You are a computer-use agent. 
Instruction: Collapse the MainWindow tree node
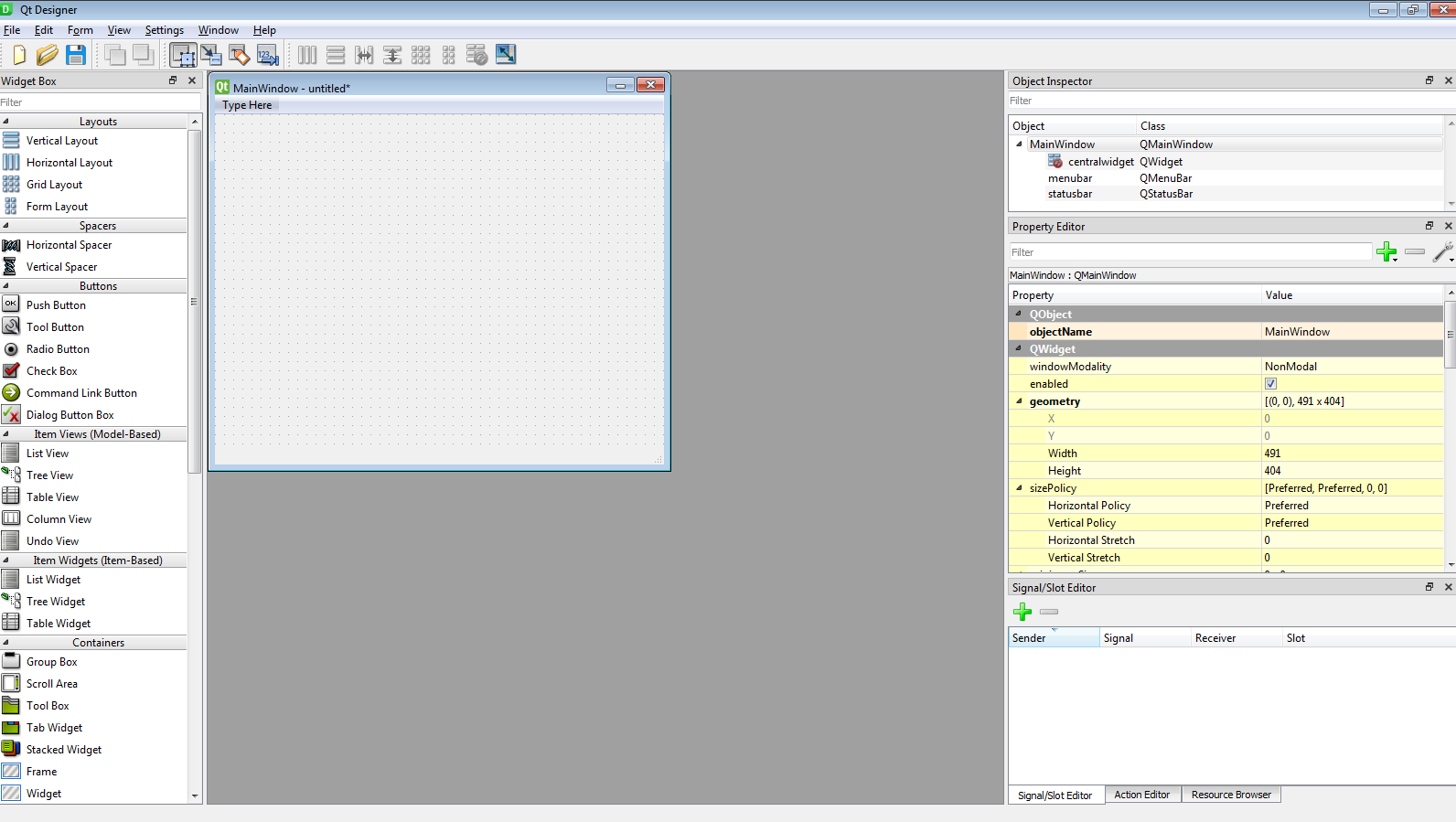[1019, 144]
